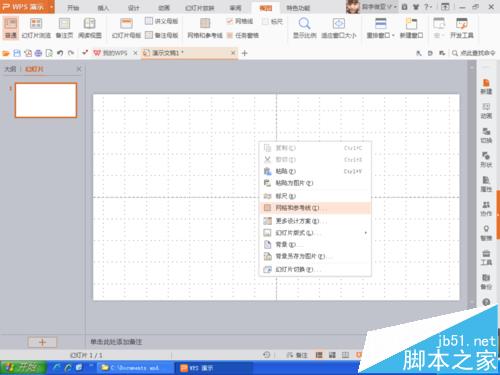Click the help question icon in right sidebar

pyautogui.click(x=486, y=302)
